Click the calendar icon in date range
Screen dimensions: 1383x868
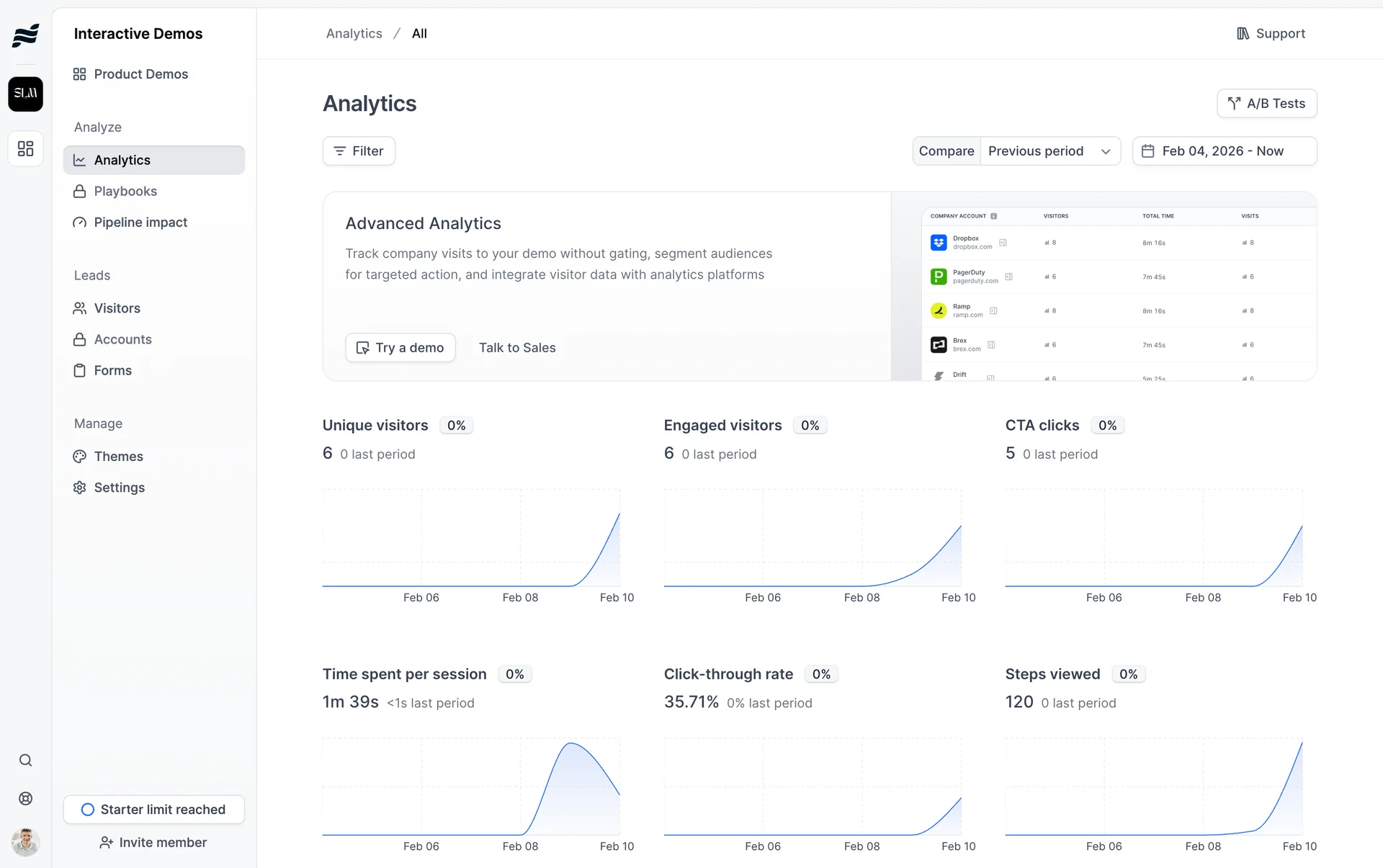point(1148,151)
